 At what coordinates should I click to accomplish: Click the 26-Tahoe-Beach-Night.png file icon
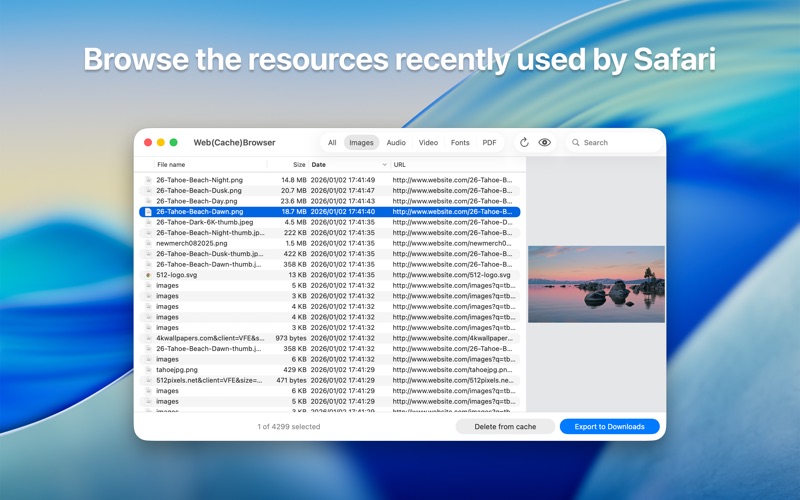148,180
